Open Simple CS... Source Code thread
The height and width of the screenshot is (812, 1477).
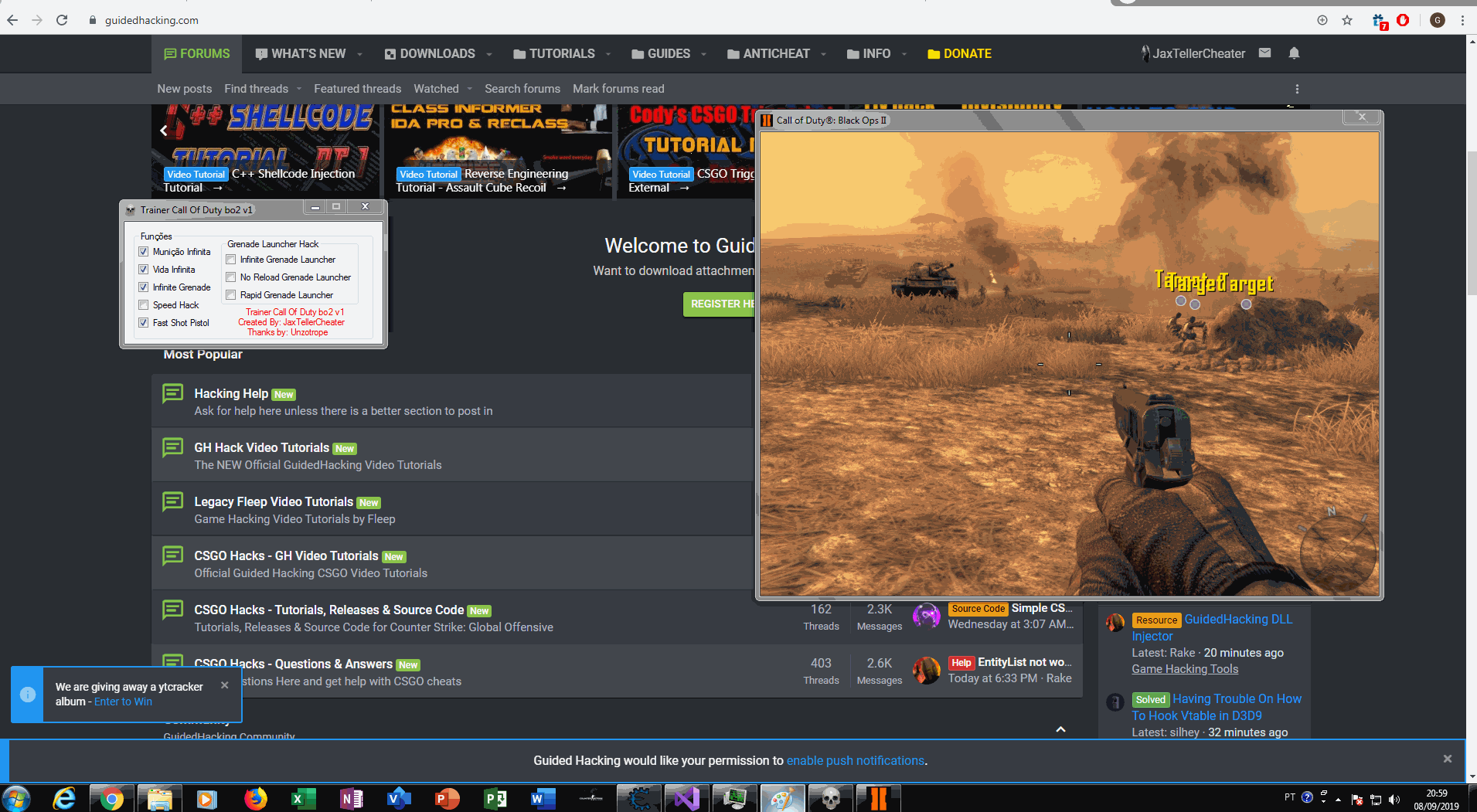click(1042, 608)
